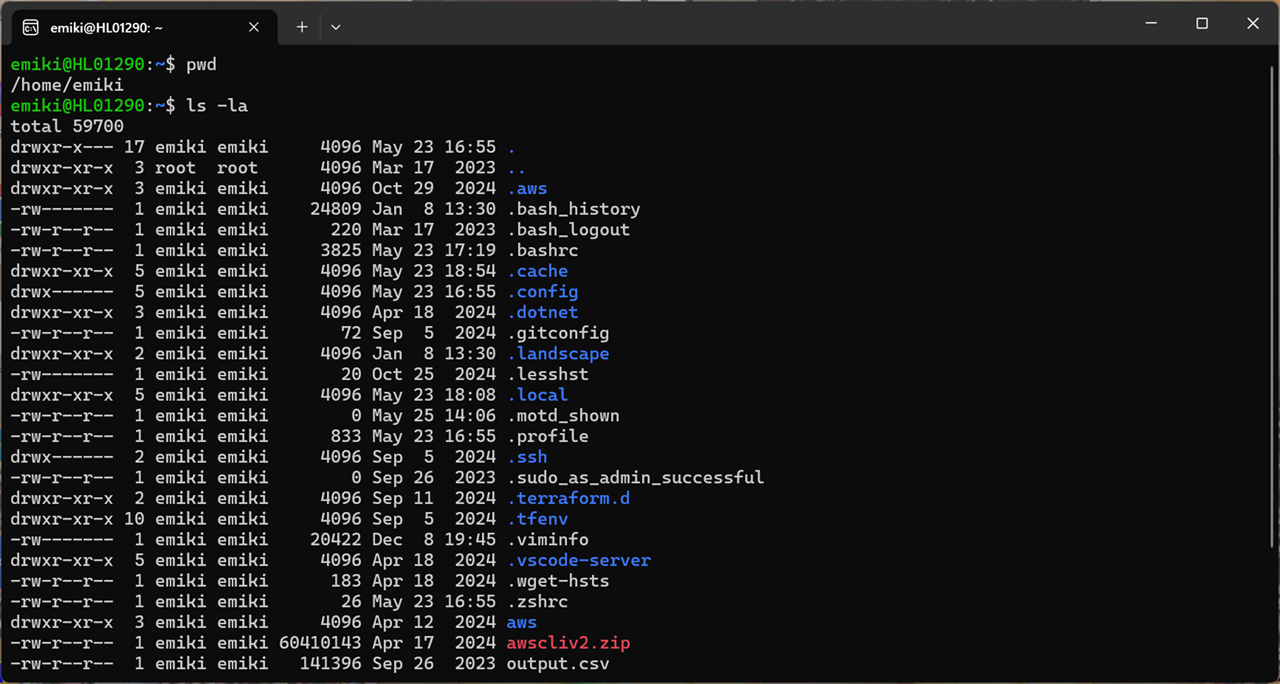Click the .motd_shown file name
This screenshot has height=684, width=1280.
coord(563,416)
